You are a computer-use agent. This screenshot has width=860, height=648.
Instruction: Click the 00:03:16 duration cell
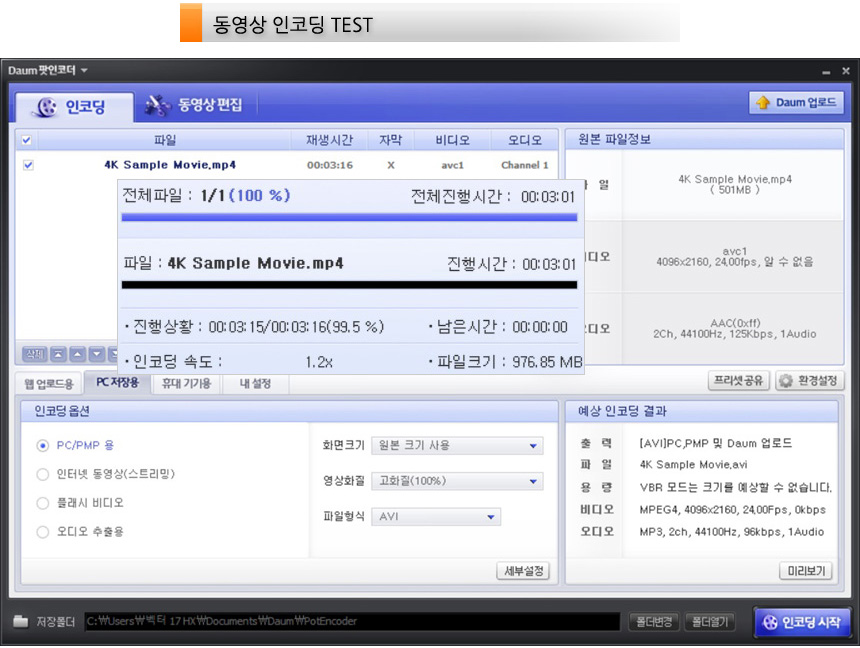click(x=330, y=165)
